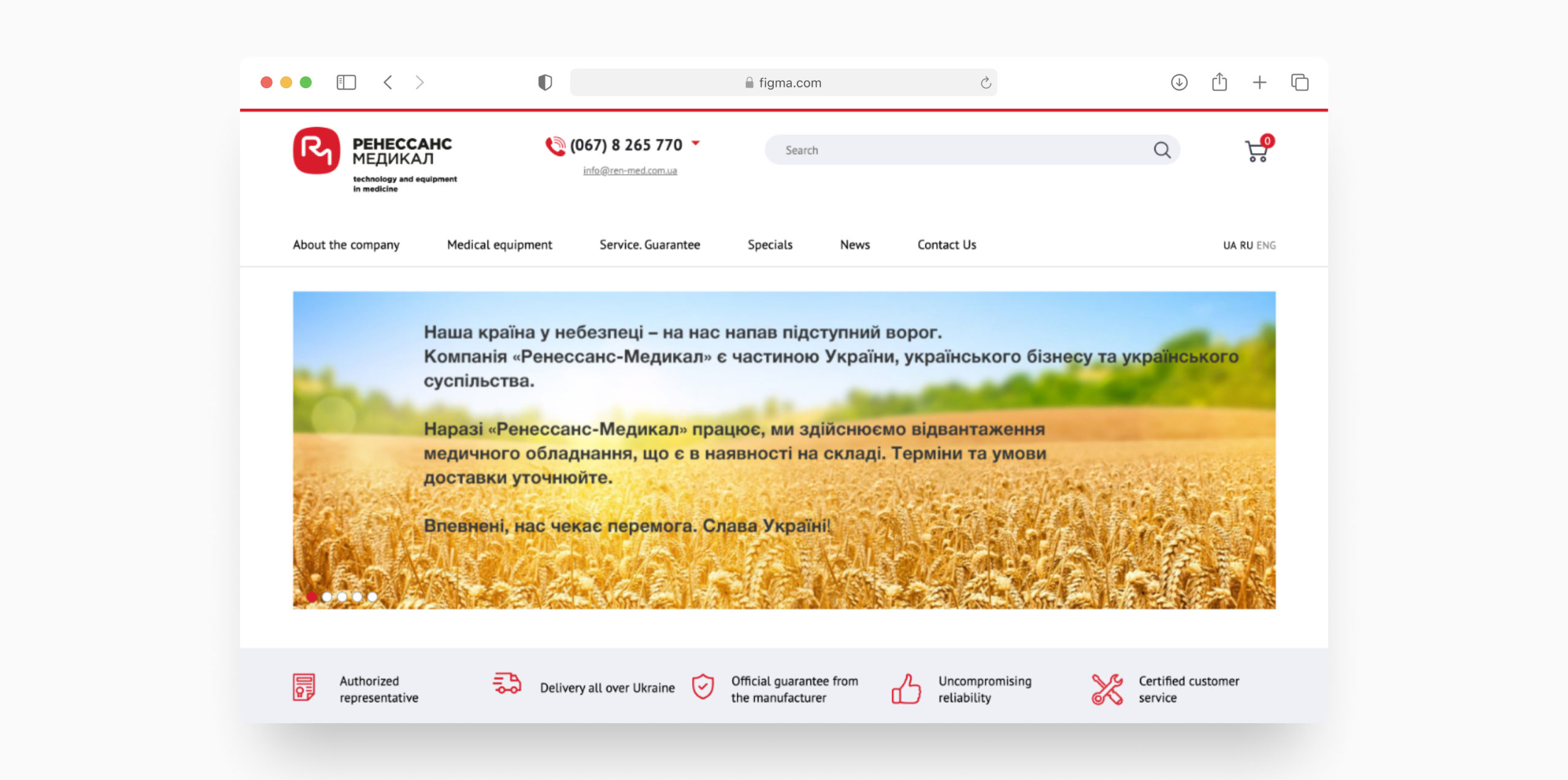Image resolution: width=1568 pixels, height=780 pixels.
Task: Expand the phone number dropdown arrow
Action: (696, 143)
